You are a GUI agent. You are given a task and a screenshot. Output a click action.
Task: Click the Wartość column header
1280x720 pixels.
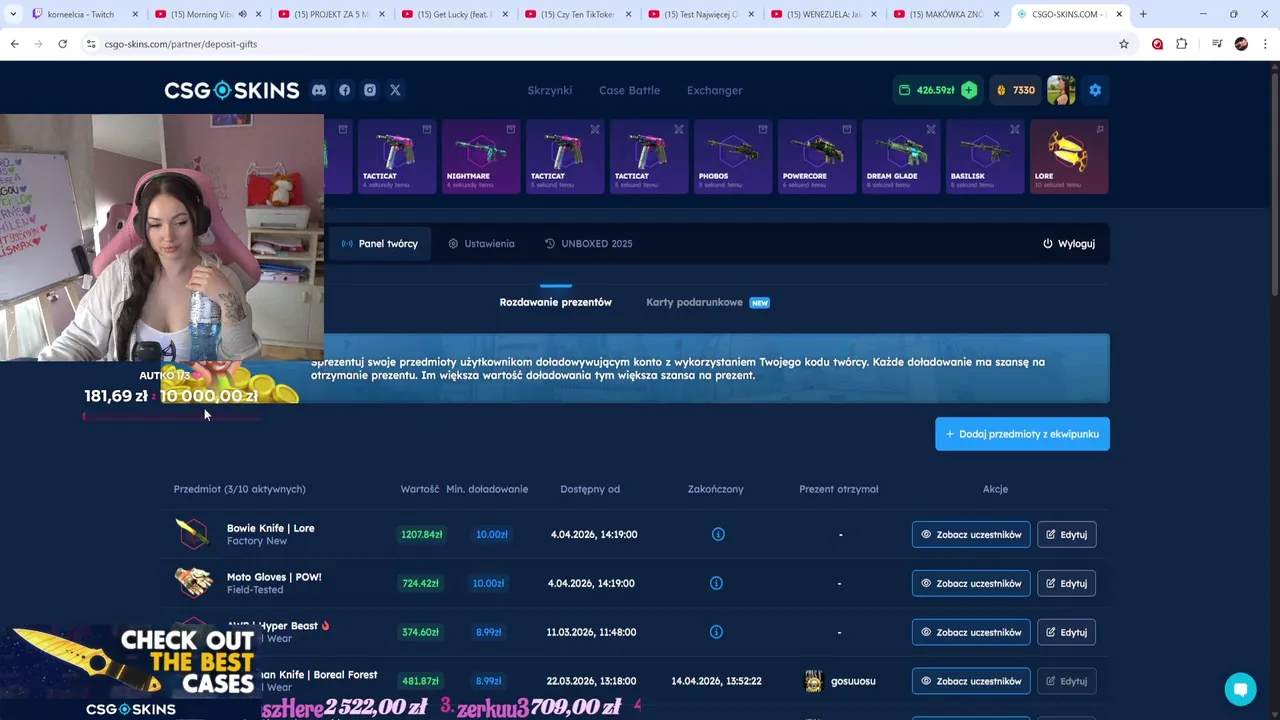click(x=420, y=489)
